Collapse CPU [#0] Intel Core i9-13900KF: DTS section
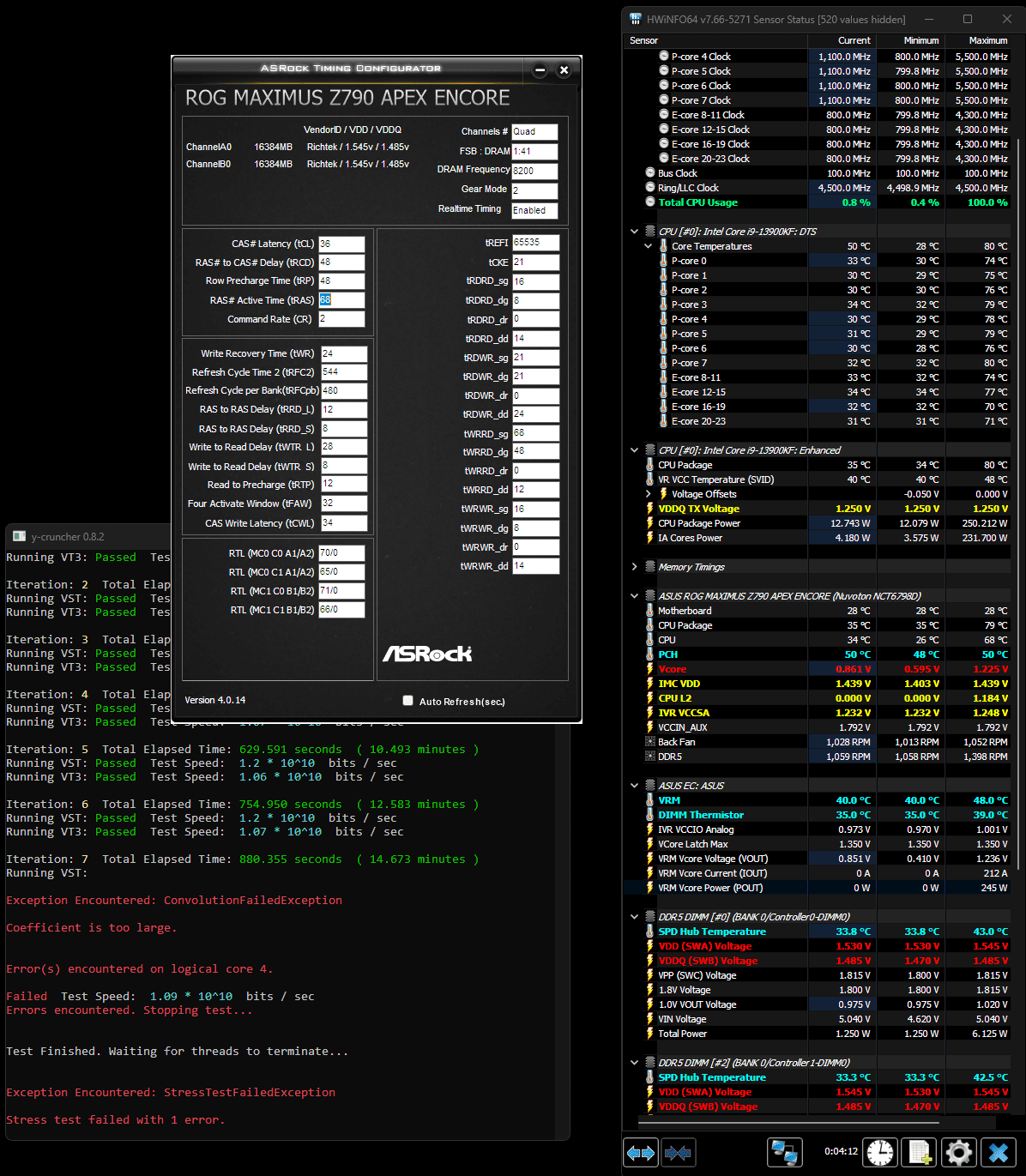Viewport: 1026px width, 1176px height. (x=635, y=232)
